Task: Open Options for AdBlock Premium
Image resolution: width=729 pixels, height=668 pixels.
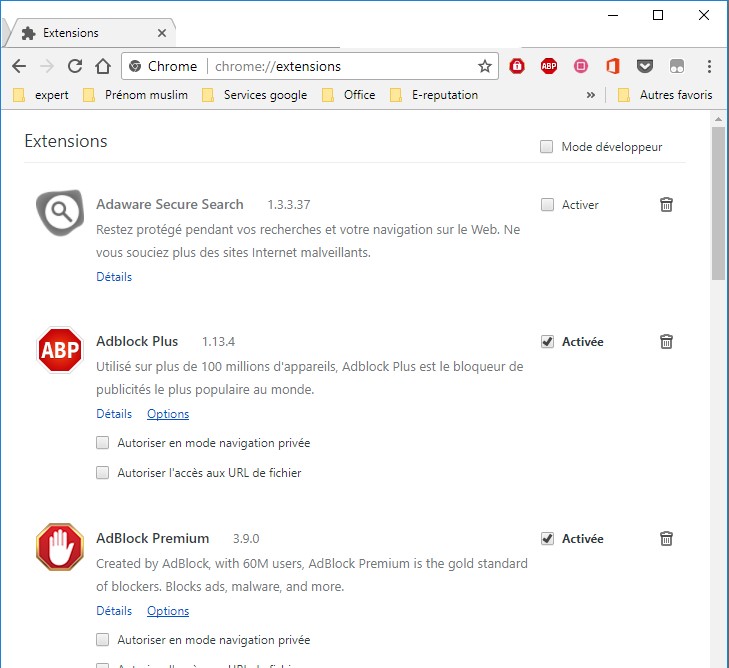Action: 168,611
